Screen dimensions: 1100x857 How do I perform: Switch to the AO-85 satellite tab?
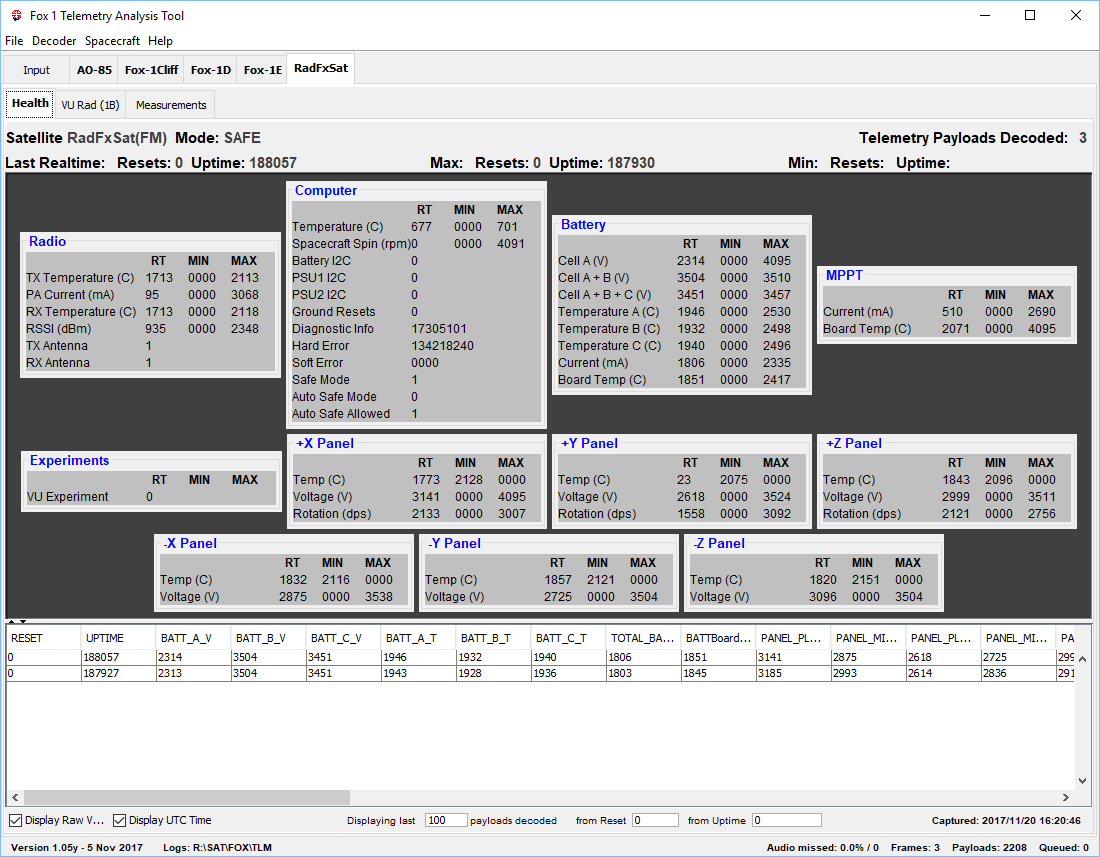coord(94,70)
